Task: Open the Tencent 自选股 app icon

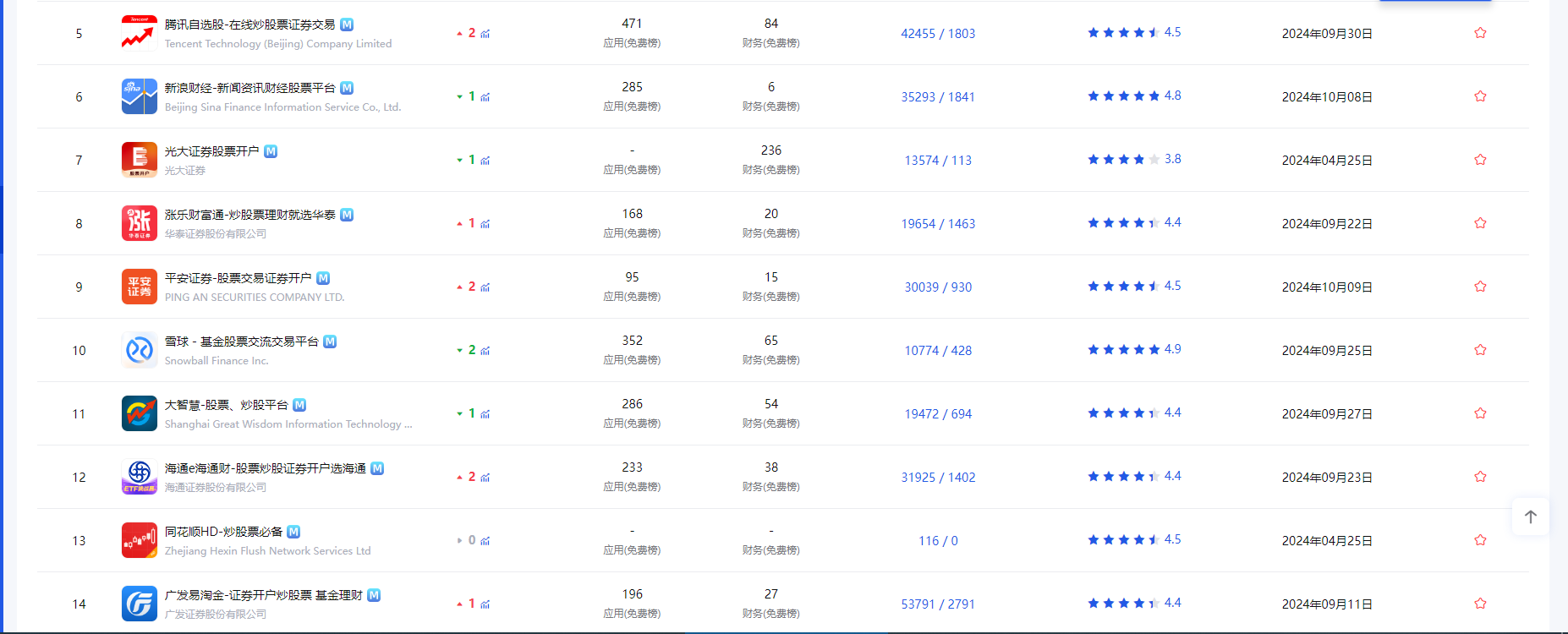Action: pyautogui.click(x=139, y=33)
